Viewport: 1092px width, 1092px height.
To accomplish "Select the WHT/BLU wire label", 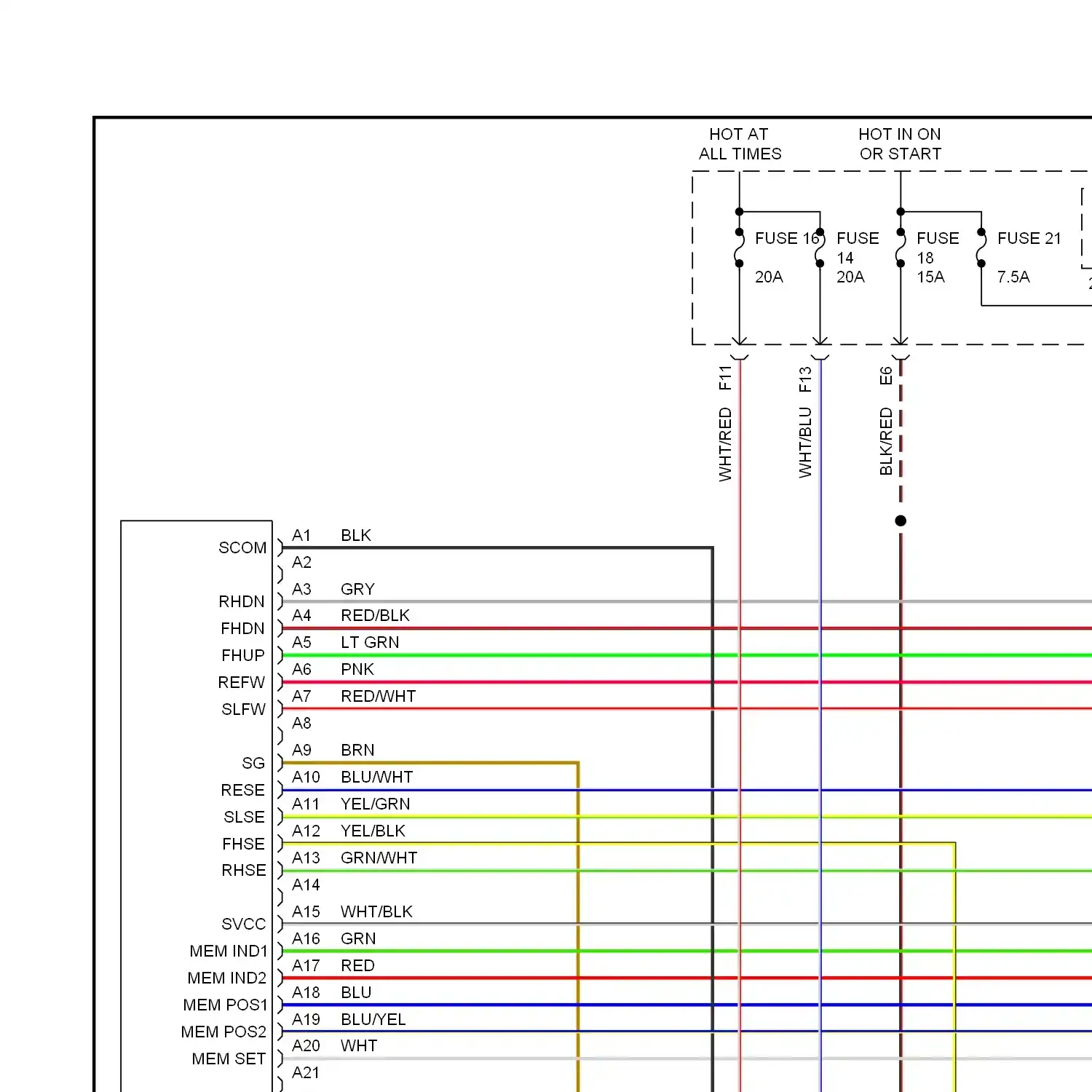I will (x=805, y=443).
